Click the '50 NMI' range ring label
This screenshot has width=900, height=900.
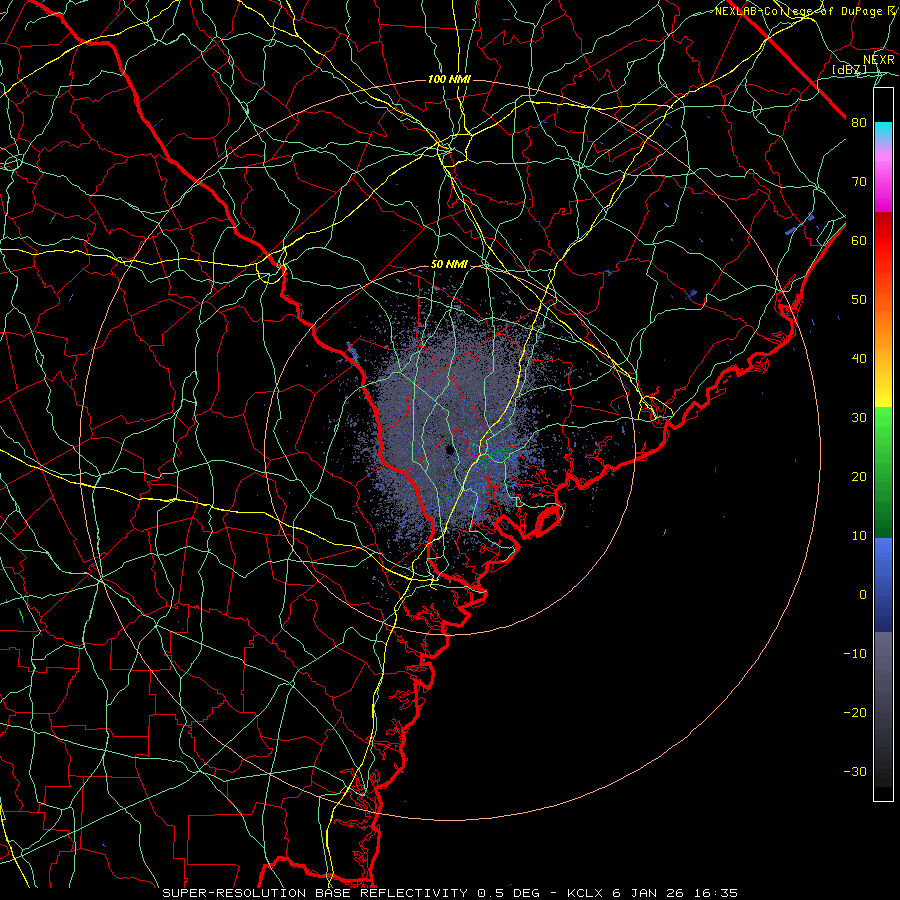[449, 265]
